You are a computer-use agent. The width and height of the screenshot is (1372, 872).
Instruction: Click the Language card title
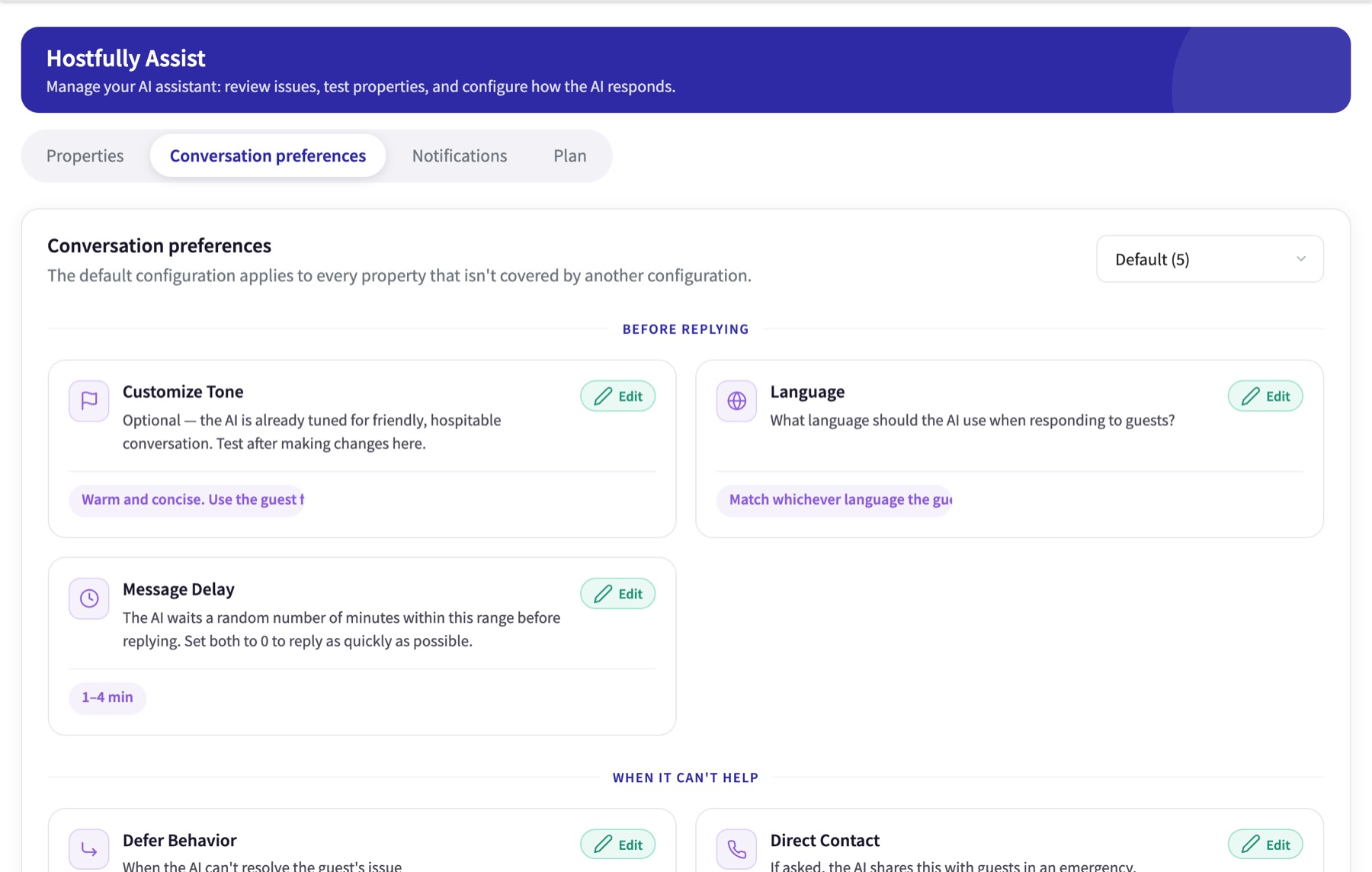tap(807, 392)
